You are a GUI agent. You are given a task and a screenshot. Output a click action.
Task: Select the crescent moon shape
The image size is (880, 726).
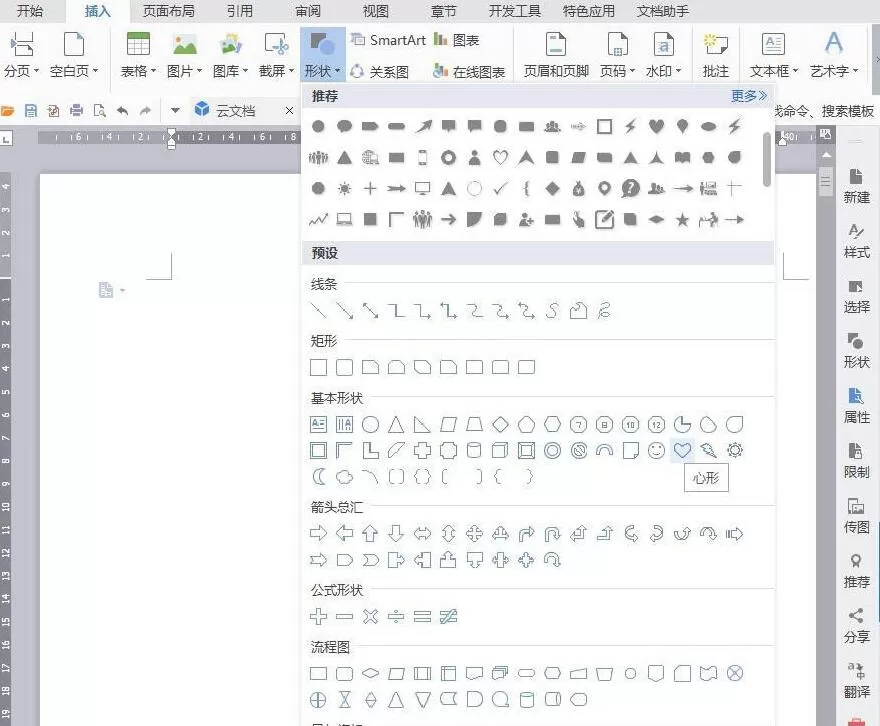pos(318,477)
